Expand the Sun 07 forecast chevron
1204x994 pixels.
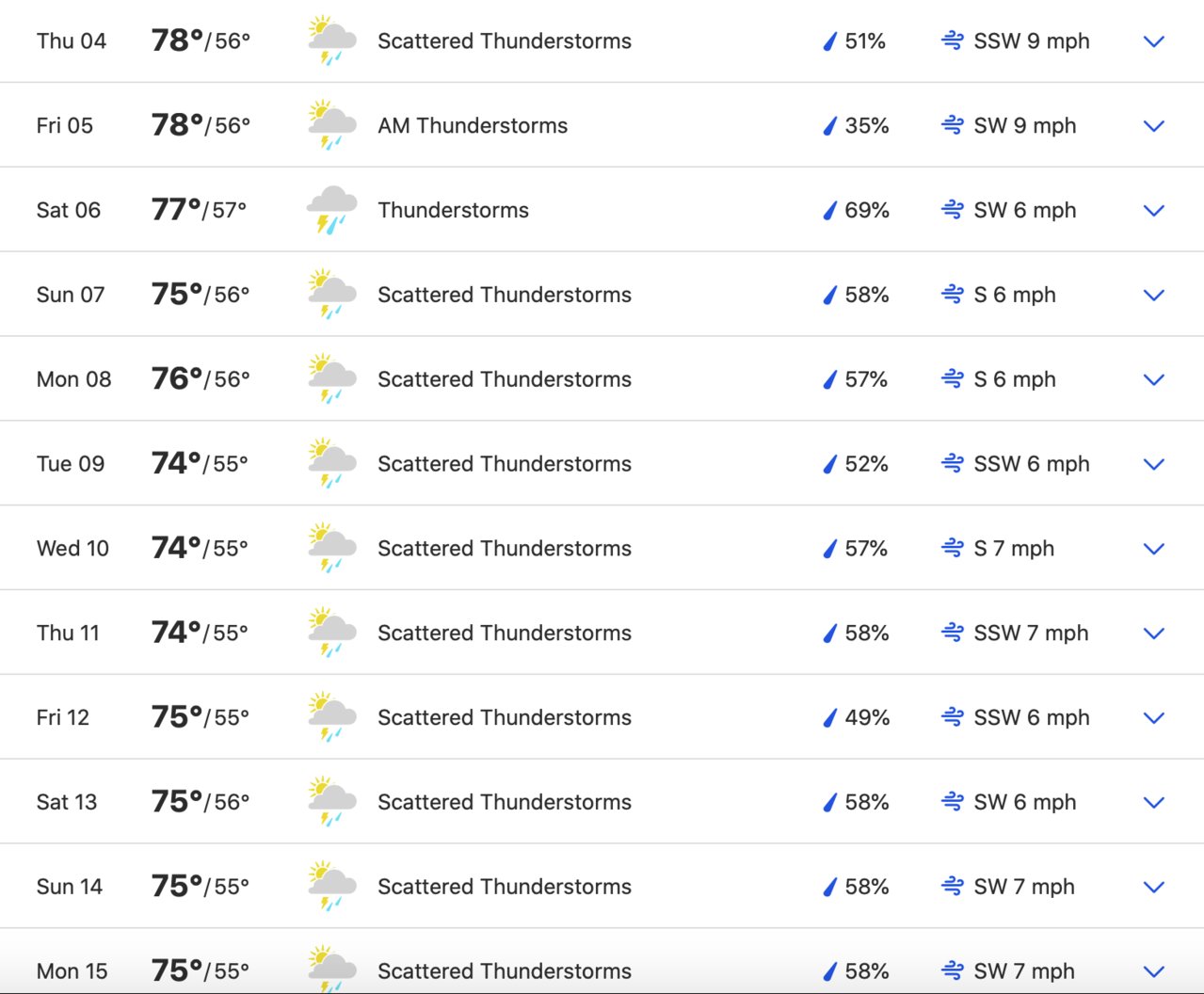[1154, 296]
